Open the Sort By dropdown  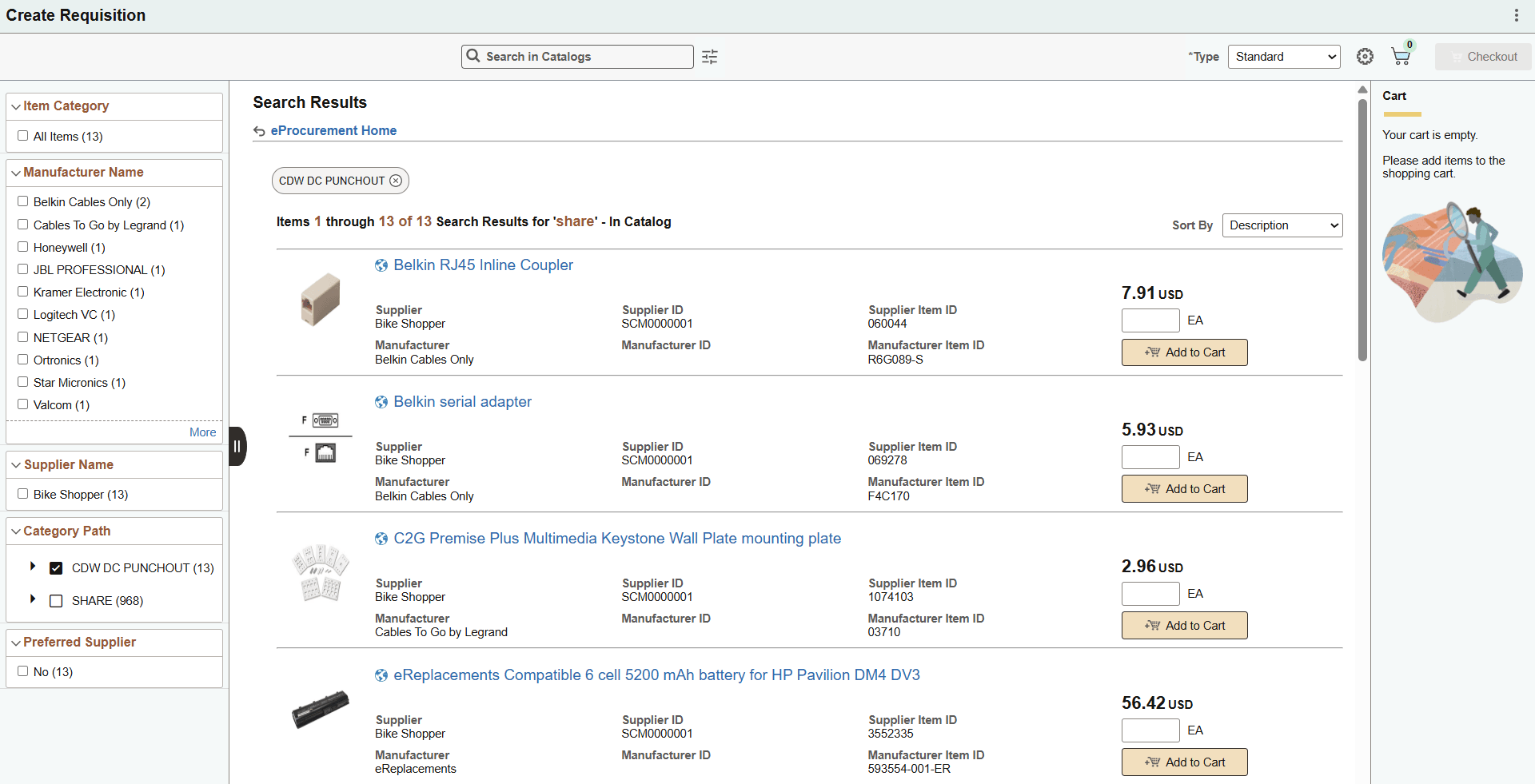pos(1281,225)
